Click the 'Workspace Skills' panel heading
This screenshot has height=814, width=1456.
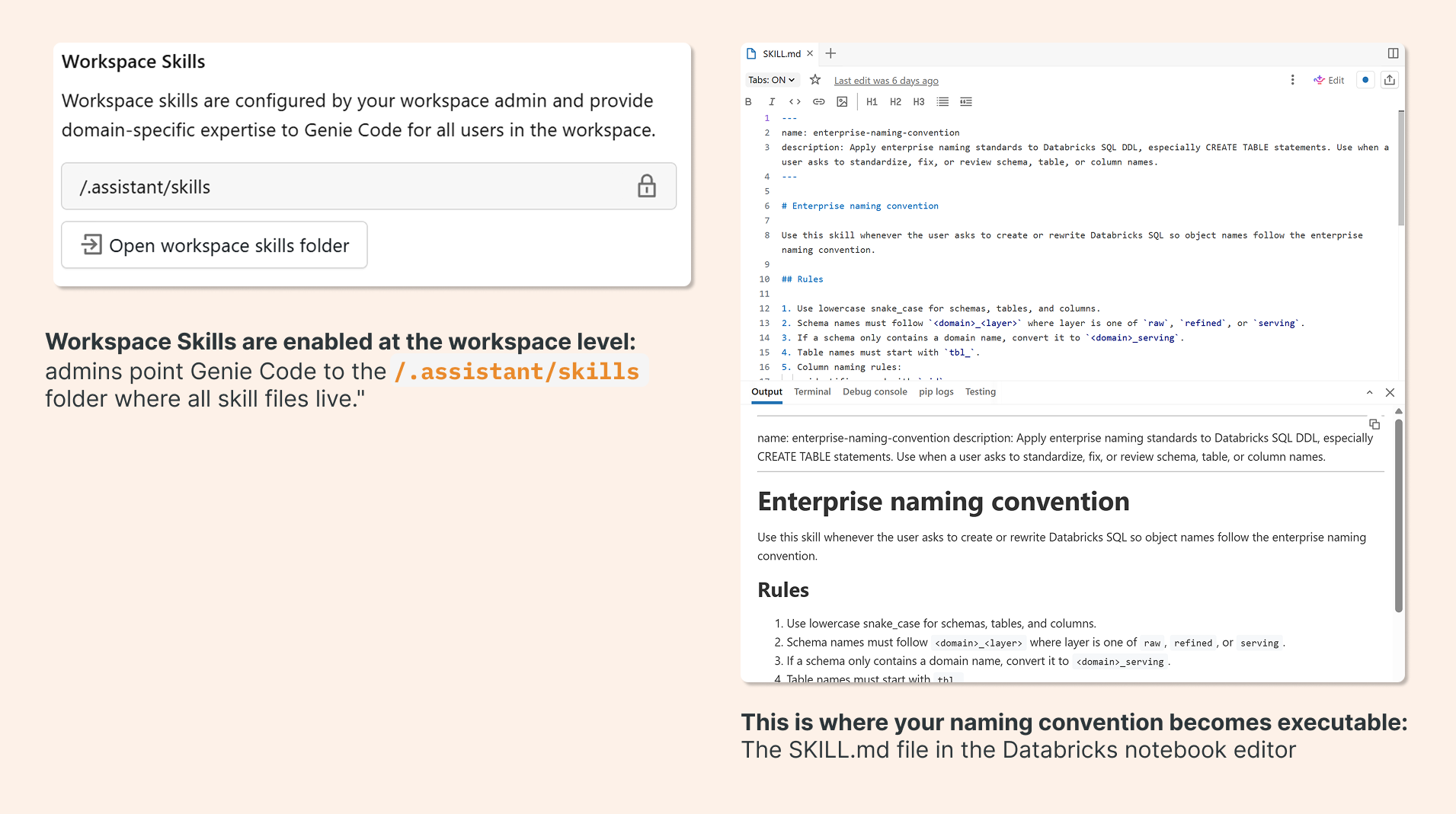point(133,62)
